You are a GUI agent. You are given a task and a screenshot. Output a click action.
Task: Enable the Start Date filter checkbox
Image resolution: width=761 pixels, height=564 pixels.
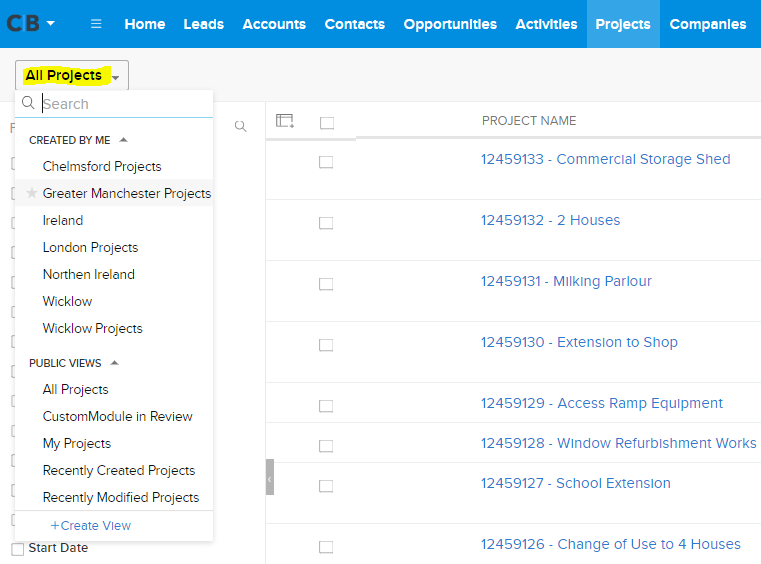(18, 549)
